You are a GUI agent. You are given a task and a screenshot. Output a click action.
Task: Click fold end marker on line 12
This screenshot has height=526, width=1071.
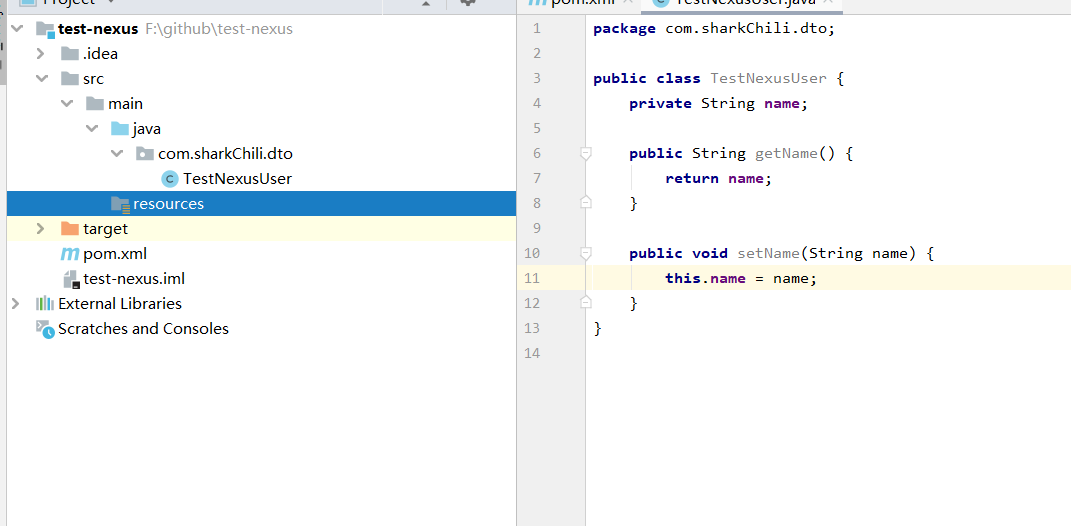(x=586, y=302)
